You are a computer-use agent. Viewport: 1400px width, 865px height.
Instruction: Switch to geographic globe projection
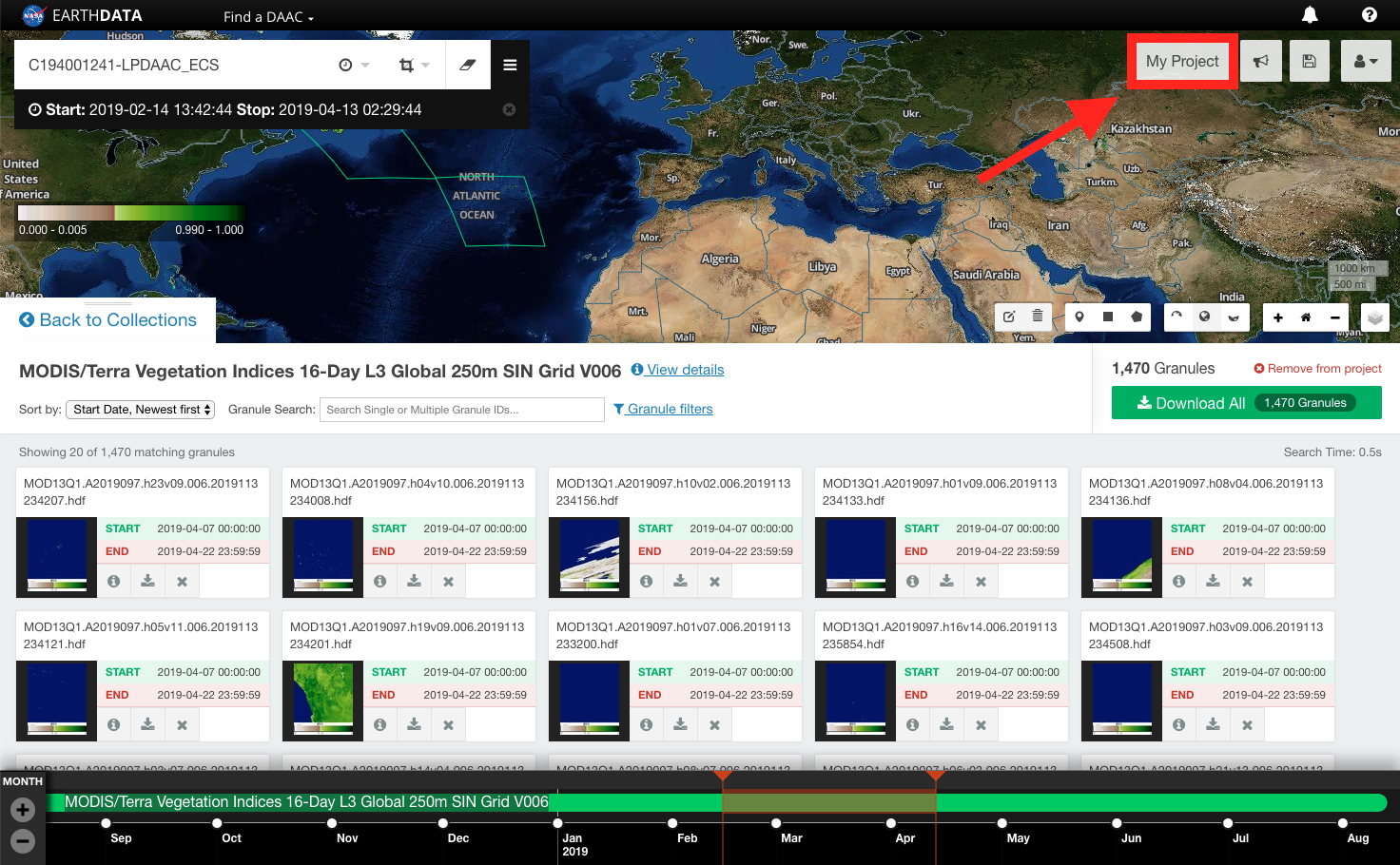tap(1205, 317)
